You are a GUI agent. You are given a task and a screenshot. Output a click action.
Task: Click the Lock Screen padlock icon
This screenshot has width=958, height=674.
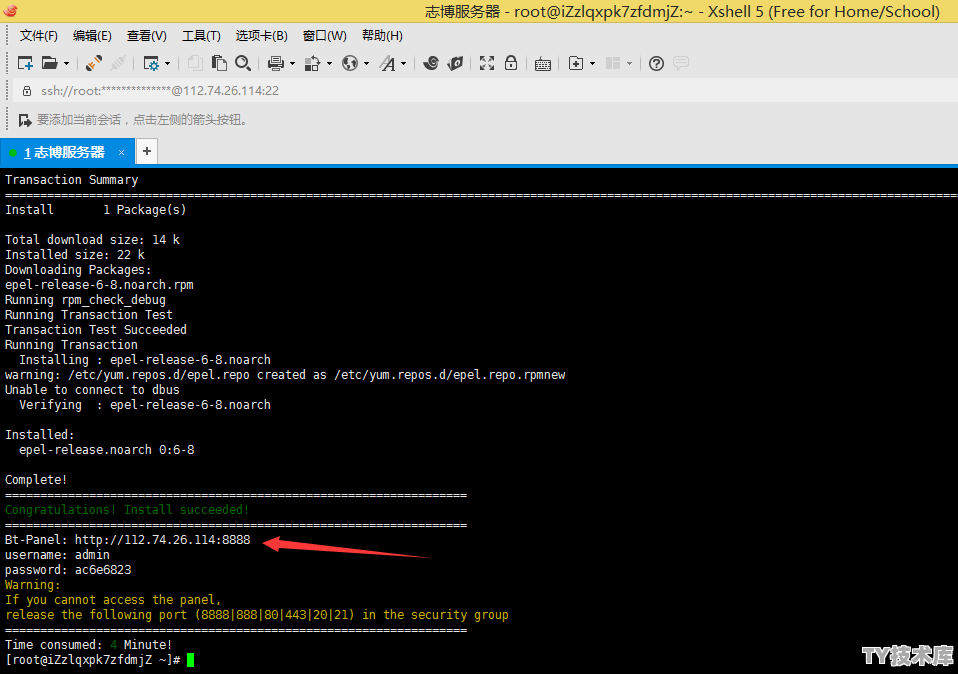click(511, 63)
